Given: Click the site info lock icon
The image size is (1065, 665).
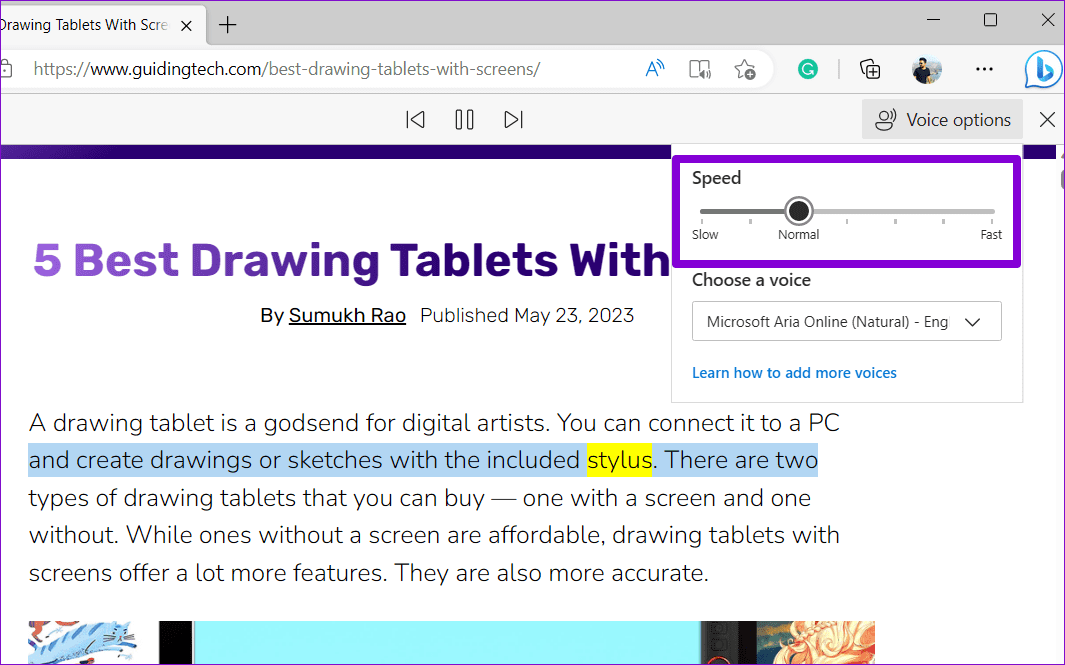Looking at the screenshot, I should 5,69.
